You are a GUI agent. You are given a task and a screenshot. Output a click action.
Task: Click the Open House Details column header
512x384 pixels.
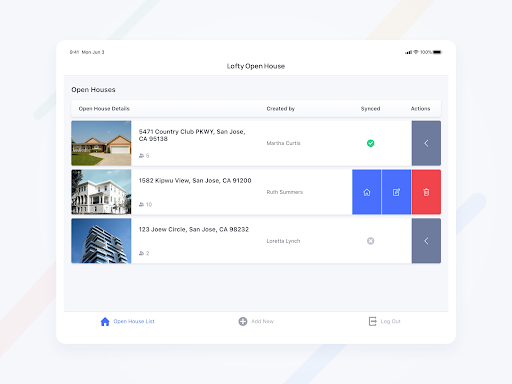click(104, 109)
